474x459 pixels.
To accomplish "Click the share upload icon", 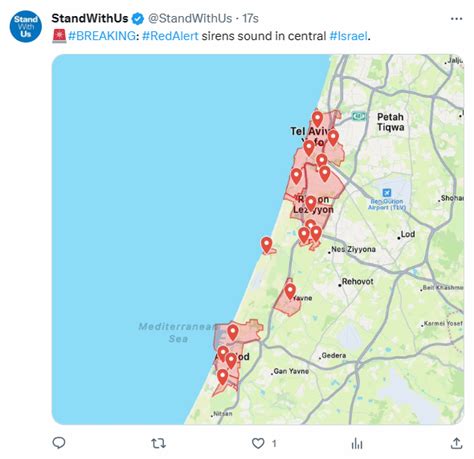I will coord(456,443).
